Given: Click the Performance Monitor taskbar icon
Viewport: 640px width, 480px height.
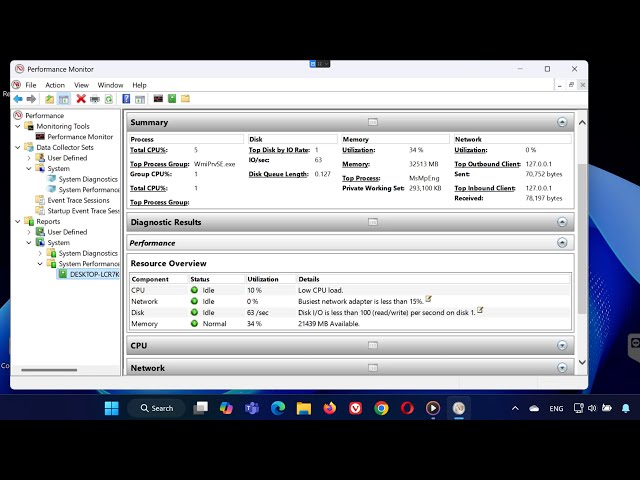Looking at the screenshot, I should (x=459, y=408).
